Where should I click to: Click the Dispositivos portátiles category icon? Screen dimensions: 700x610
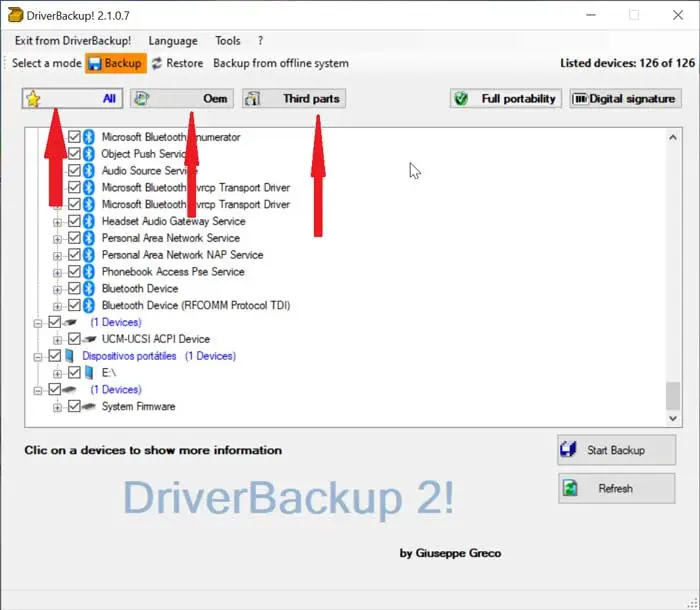click(69, 356)
